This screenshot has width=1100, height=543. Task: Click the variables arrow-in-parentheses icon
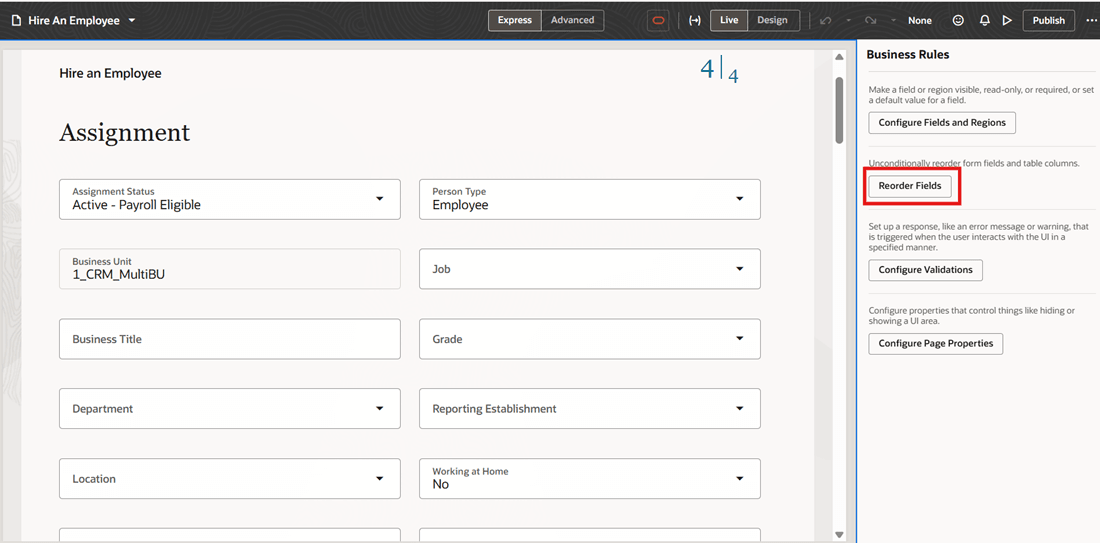pos(695,20)
